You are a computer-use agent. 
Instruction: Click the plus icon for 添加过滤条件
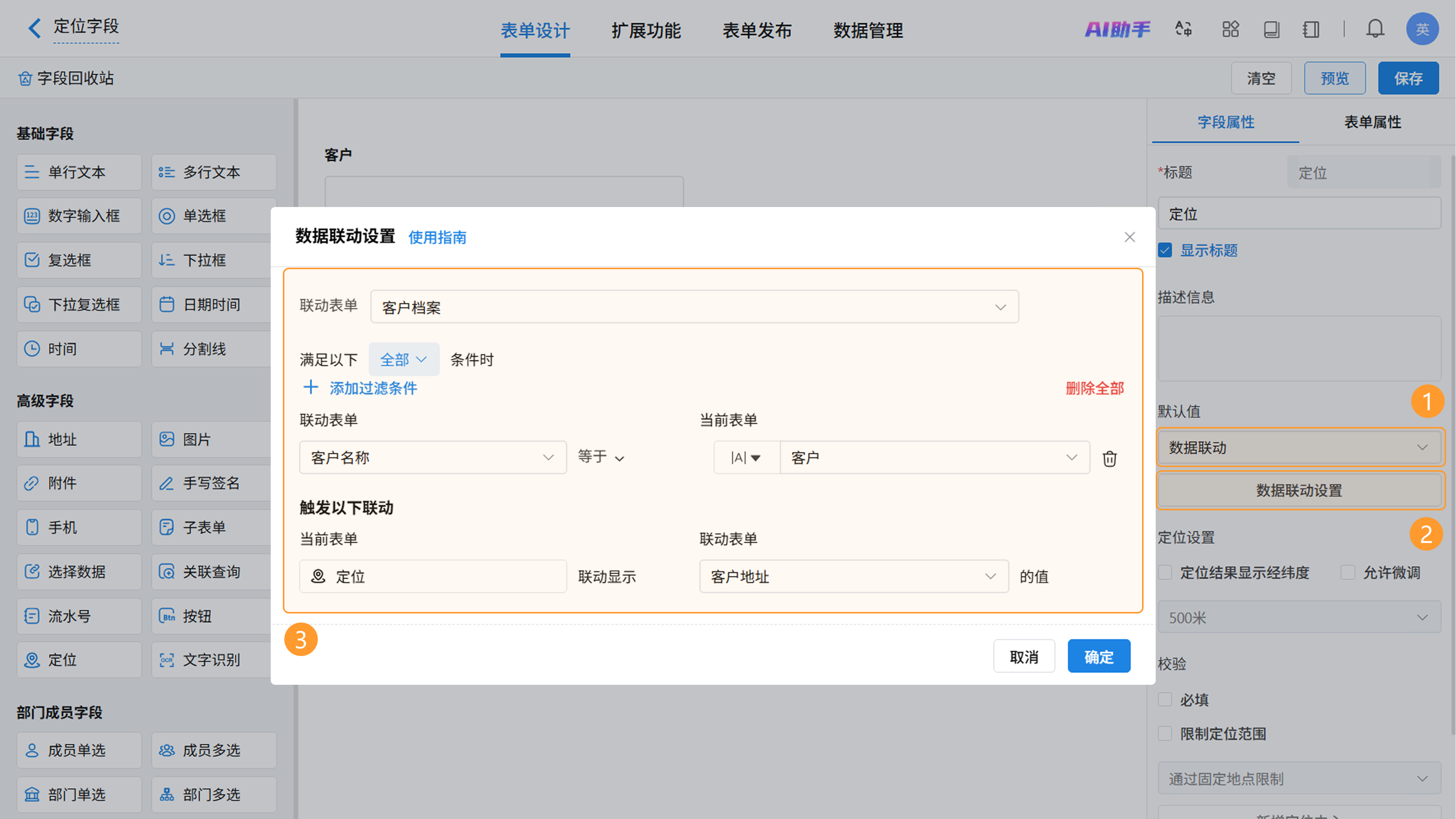tap(311, 388)
